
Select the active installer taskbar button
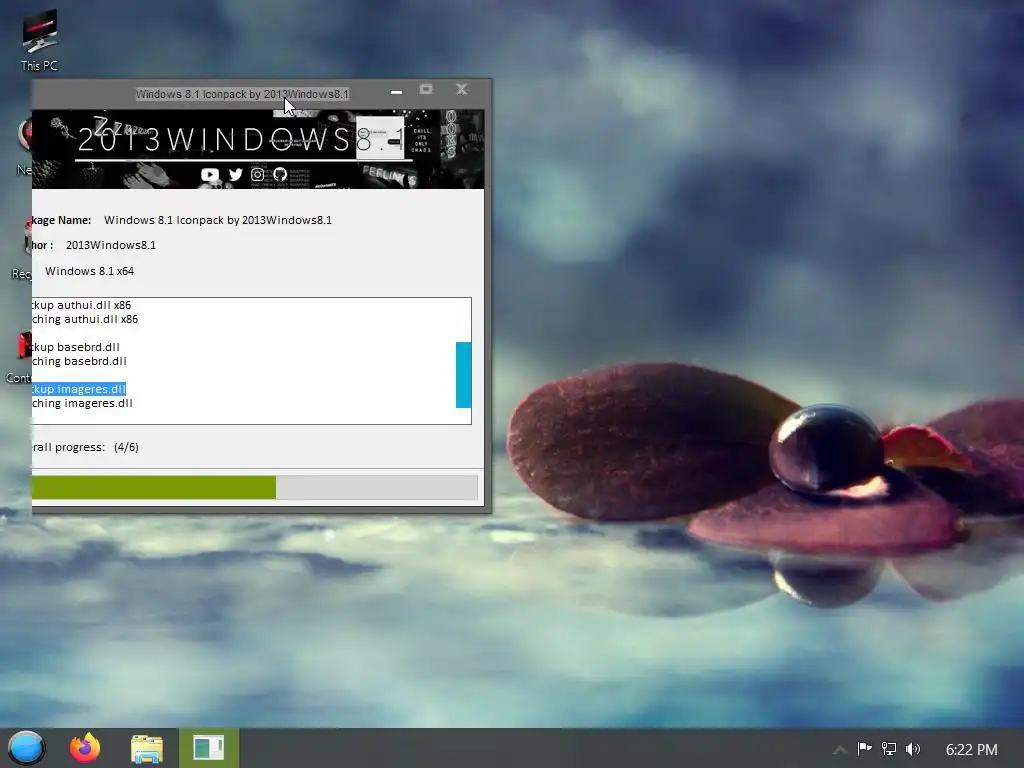pos(209,748)
